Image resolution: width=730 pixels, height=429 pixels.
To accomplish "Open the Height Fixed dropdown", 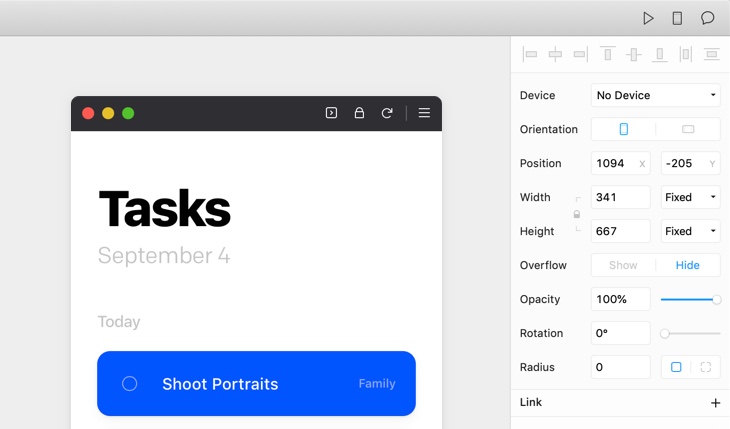I will pos(690,231).
